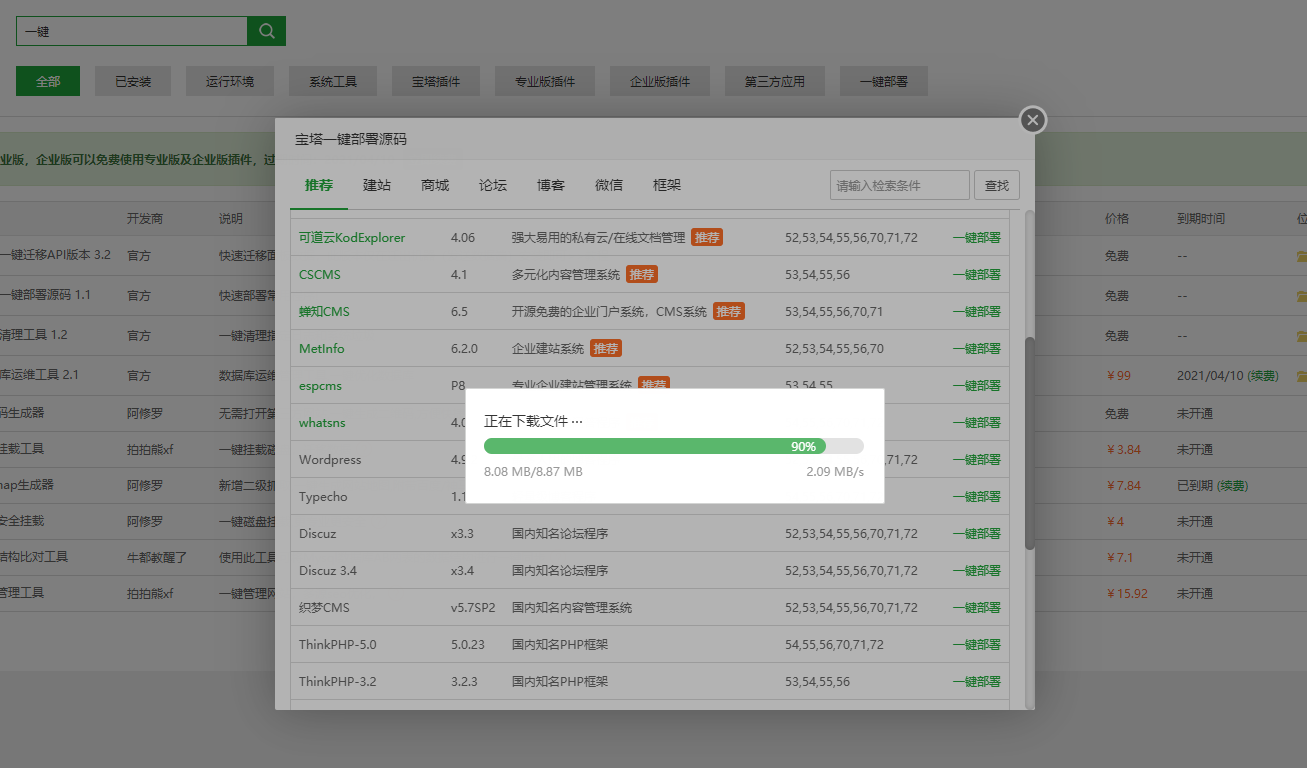1307x768 pixels.
Task: Click the 一键部署源码 1.1 plugin name
Action: tap(45, 296)
